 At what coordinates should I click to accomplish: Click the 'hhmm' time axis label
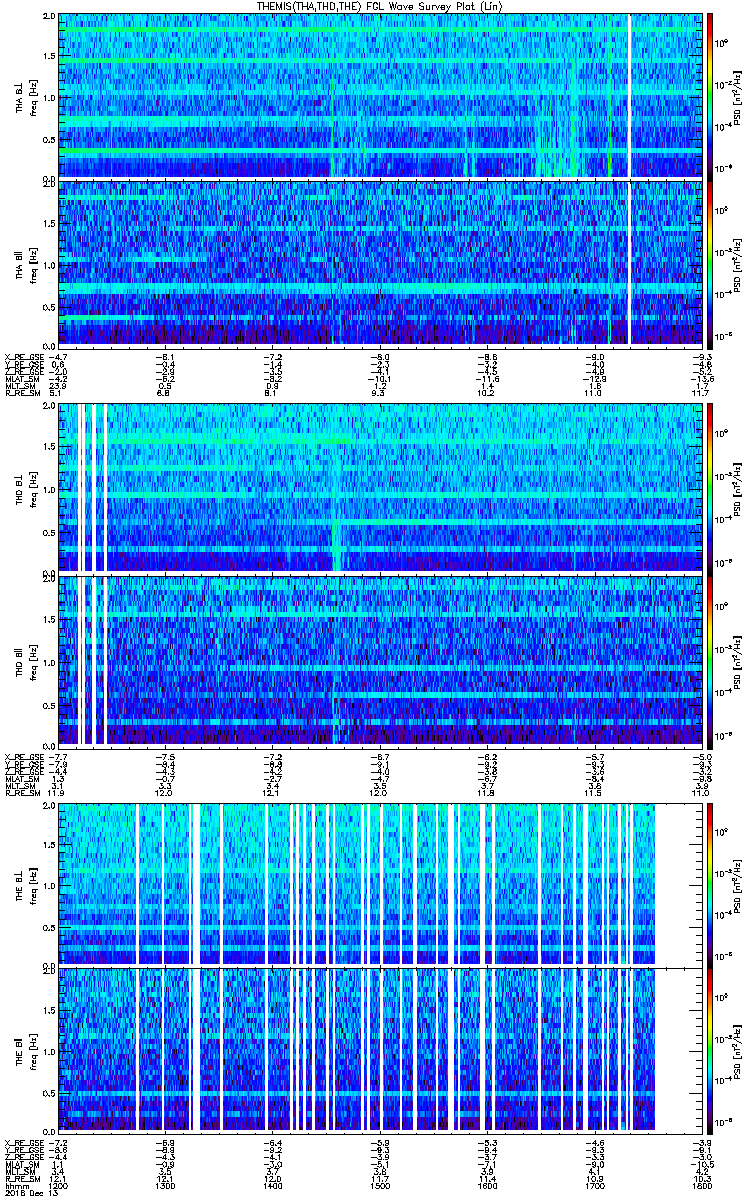pos(17,1186)
